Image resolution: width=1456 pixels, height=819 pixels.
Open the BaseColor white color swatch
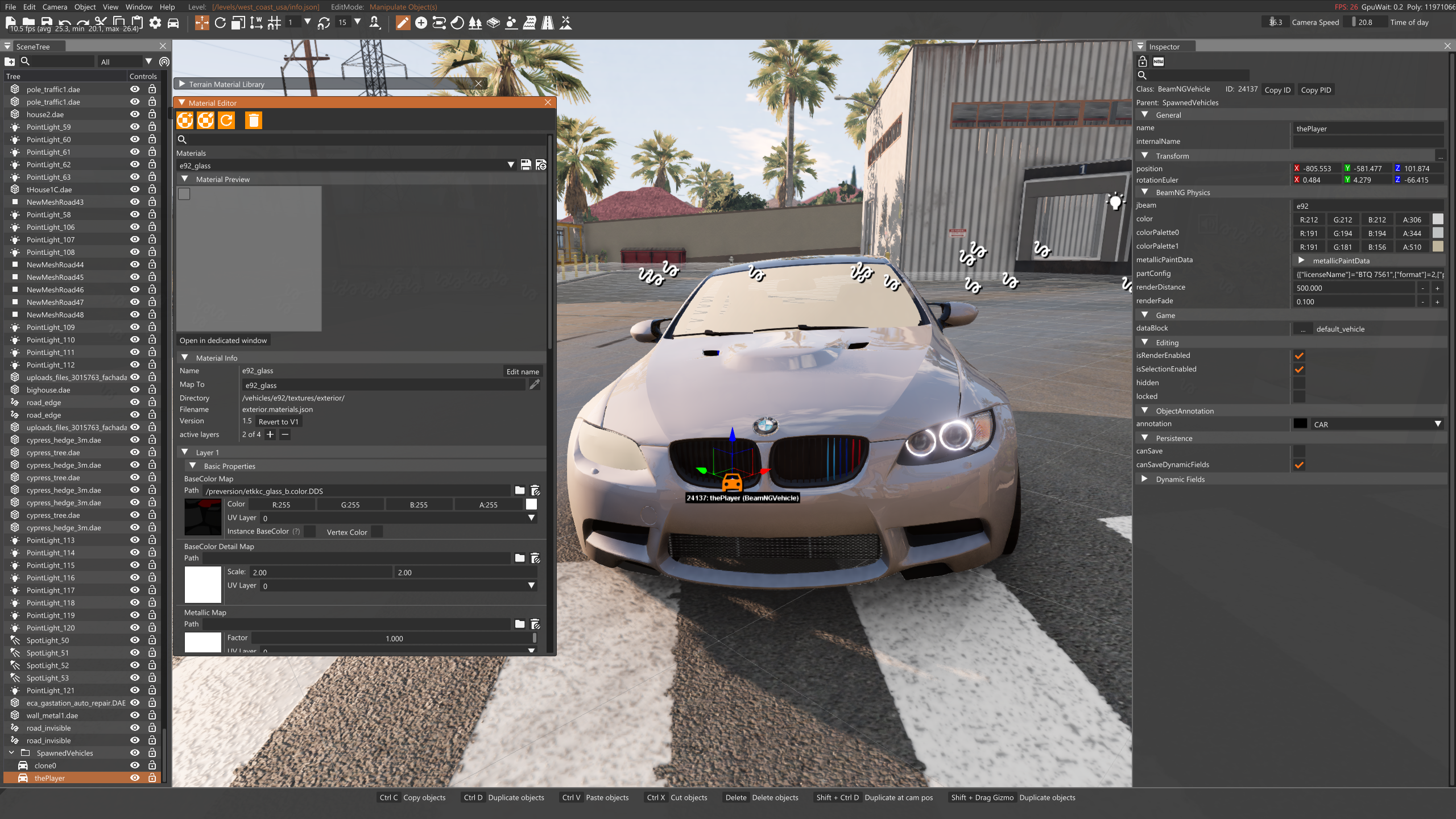tap(531, 504)
